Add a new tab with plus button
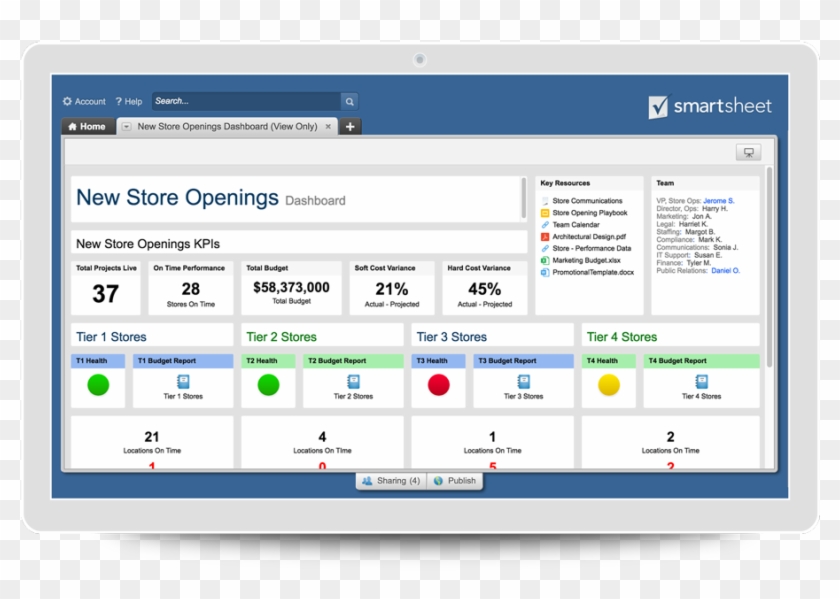This screenshot has height=599, width=840. click(x=350, y=127)
